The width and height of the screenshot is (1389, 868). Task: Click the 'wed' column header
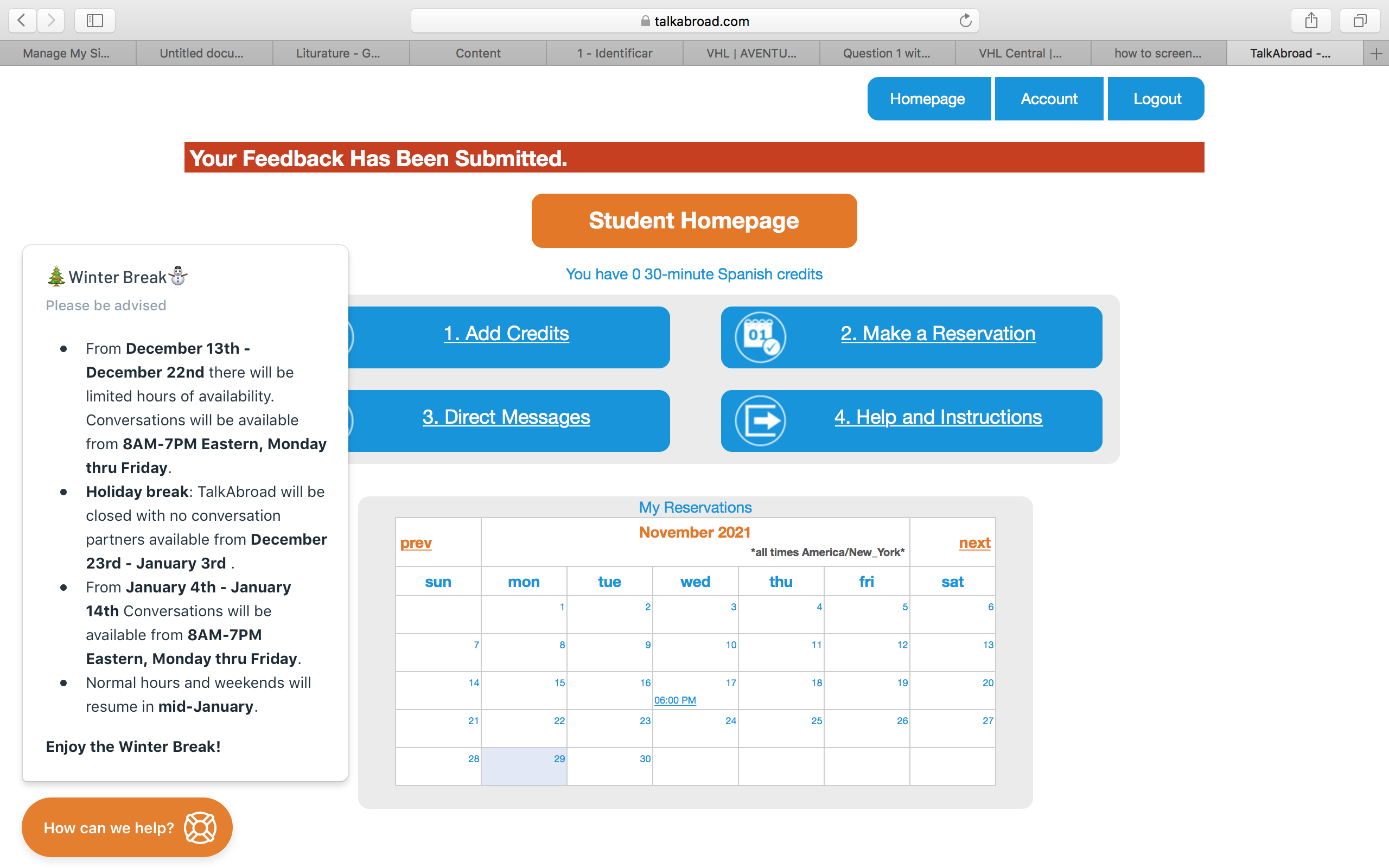695,582
